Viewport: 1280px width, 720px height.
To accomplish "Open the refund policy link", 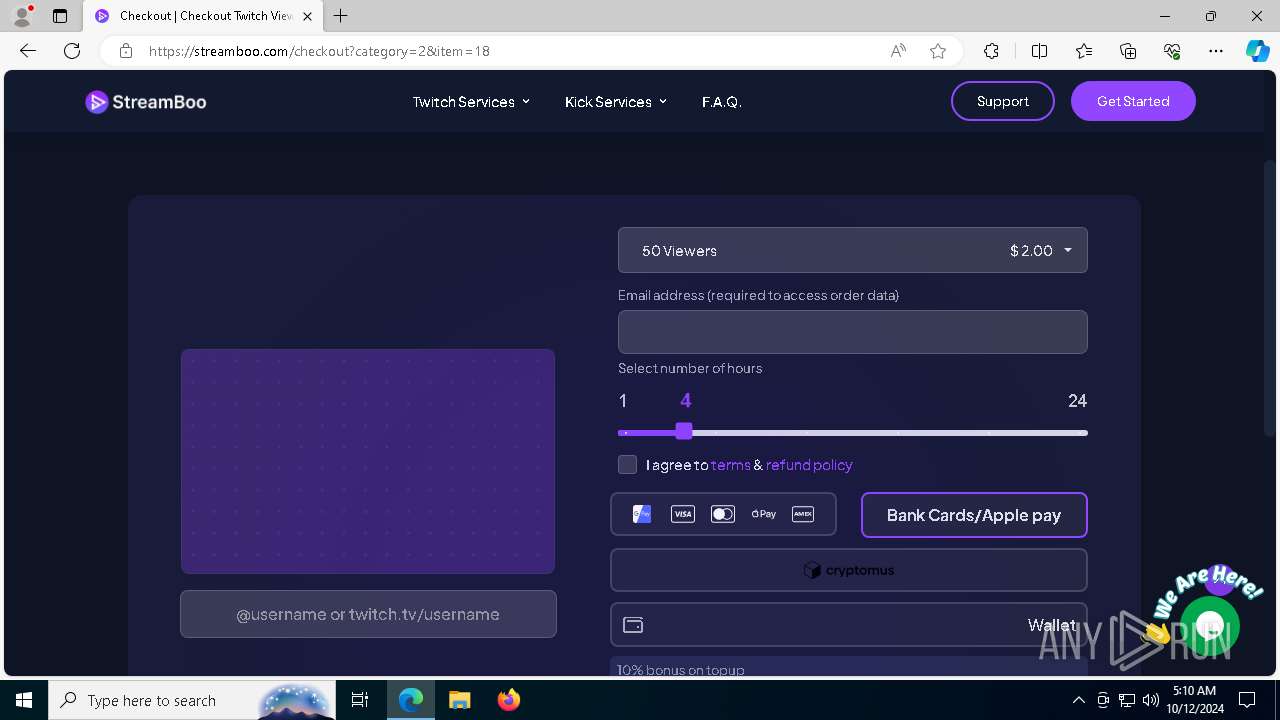I will tap(809, 465).
